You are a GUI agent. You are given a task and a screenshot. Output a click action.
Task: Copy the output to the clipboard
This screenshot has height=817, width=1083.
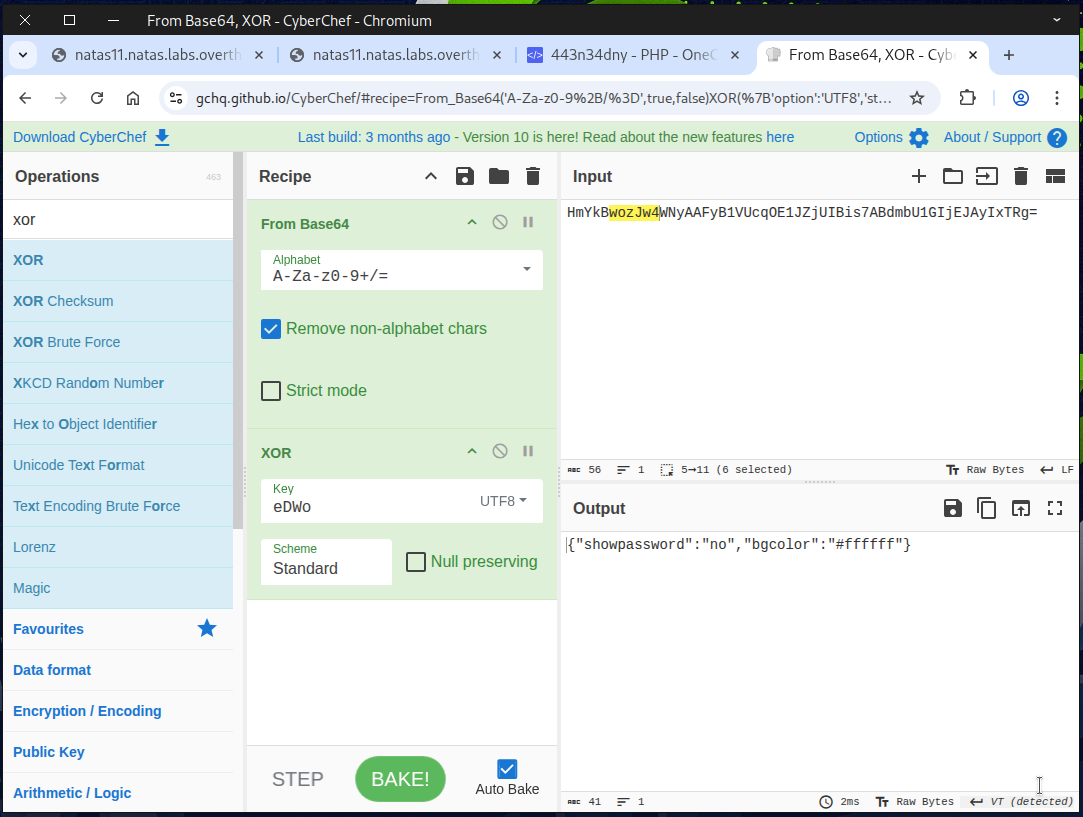(986, 509)
